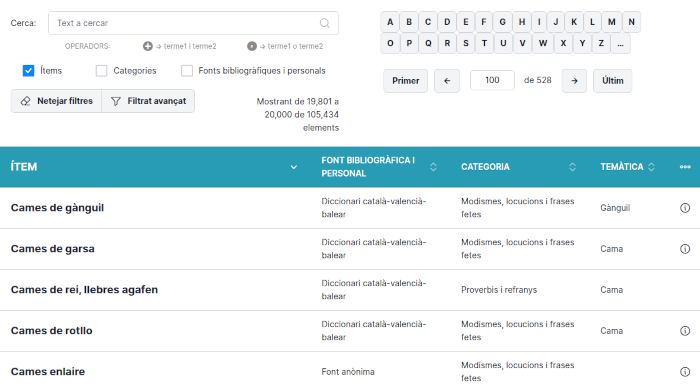Open item Cames de gànguil

57,208
